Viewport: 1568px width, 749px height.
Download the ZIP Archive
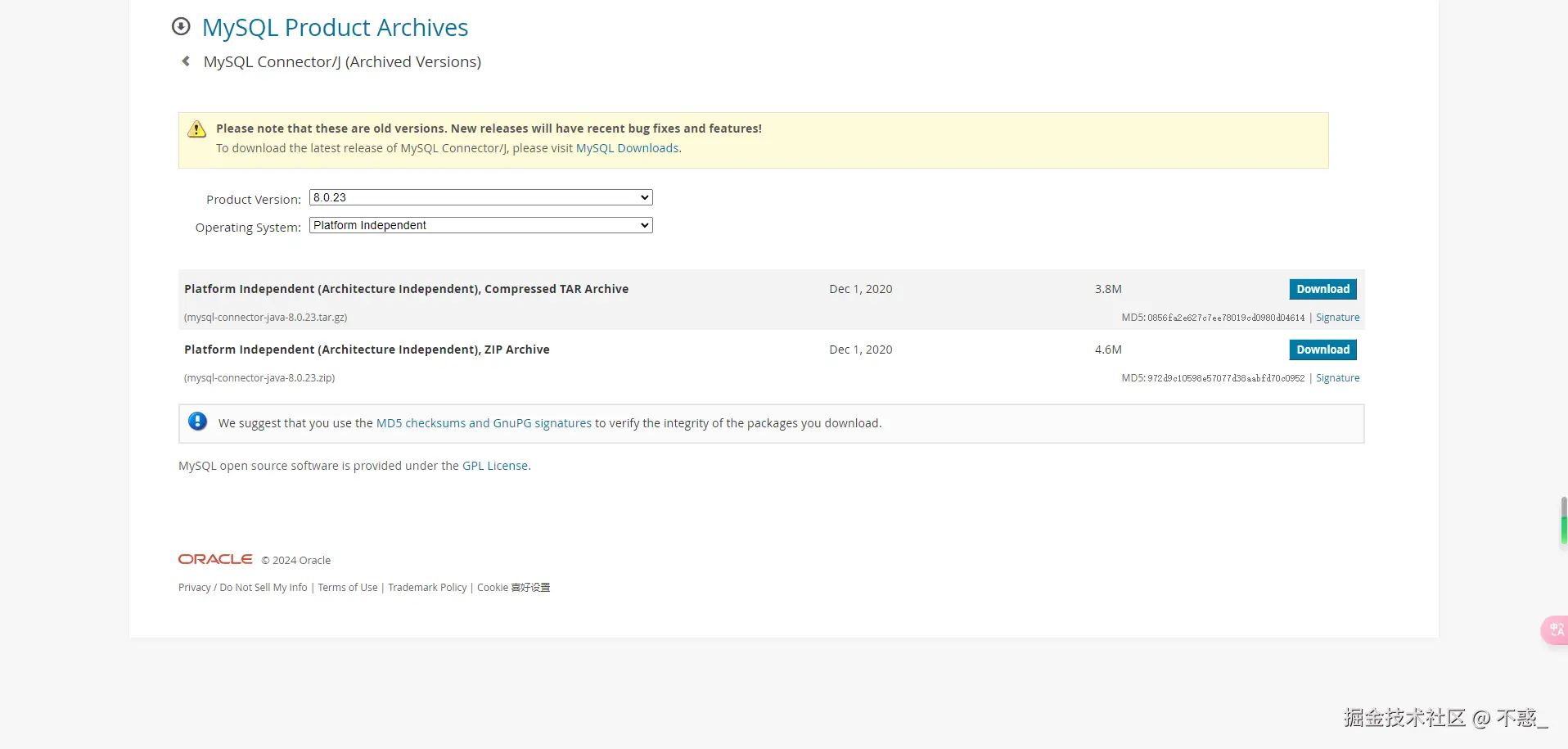click(x=1322, y=350)
